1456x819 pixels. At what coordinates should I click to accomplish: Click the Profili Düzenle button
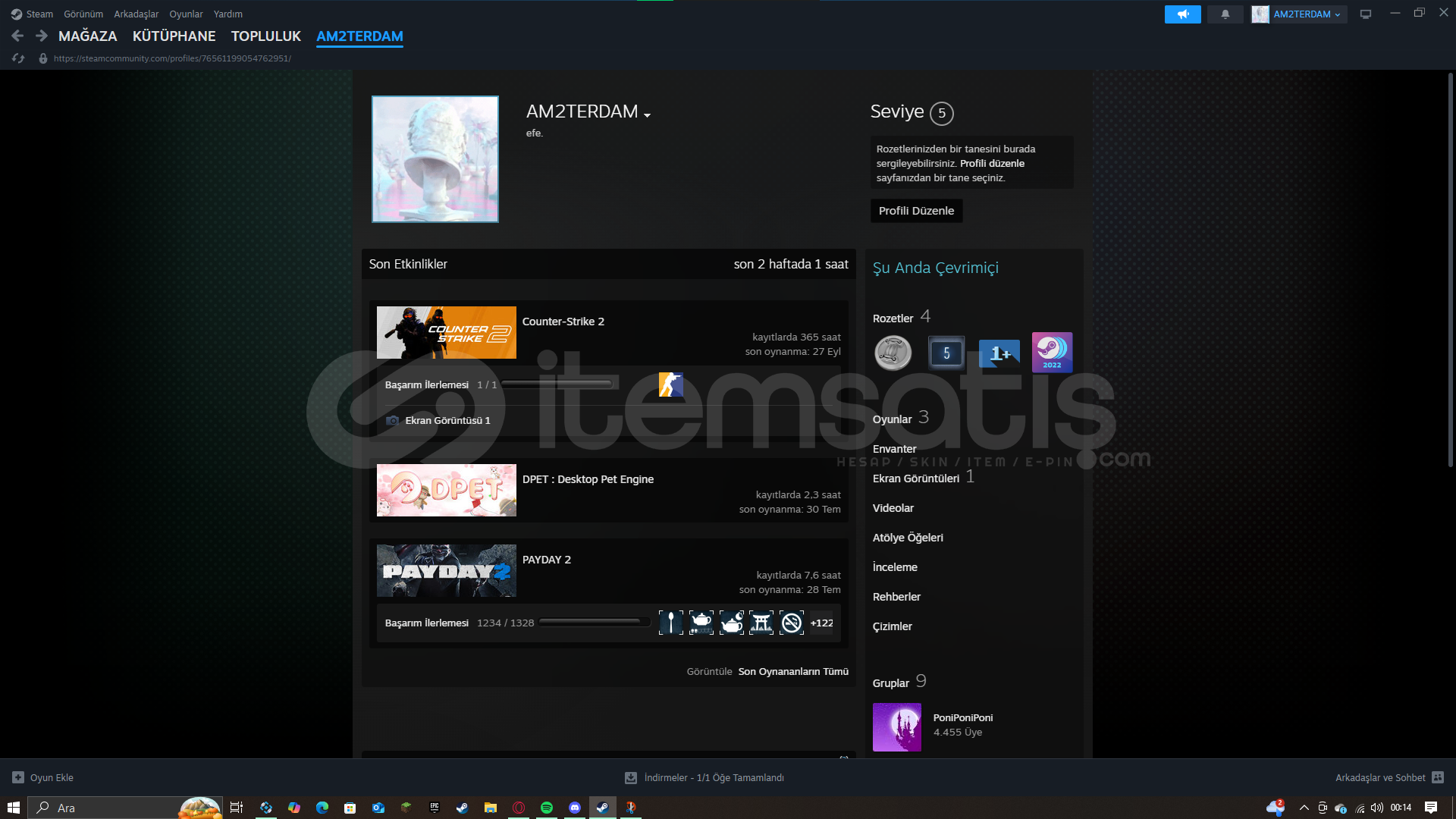click(x=916, y=211)
